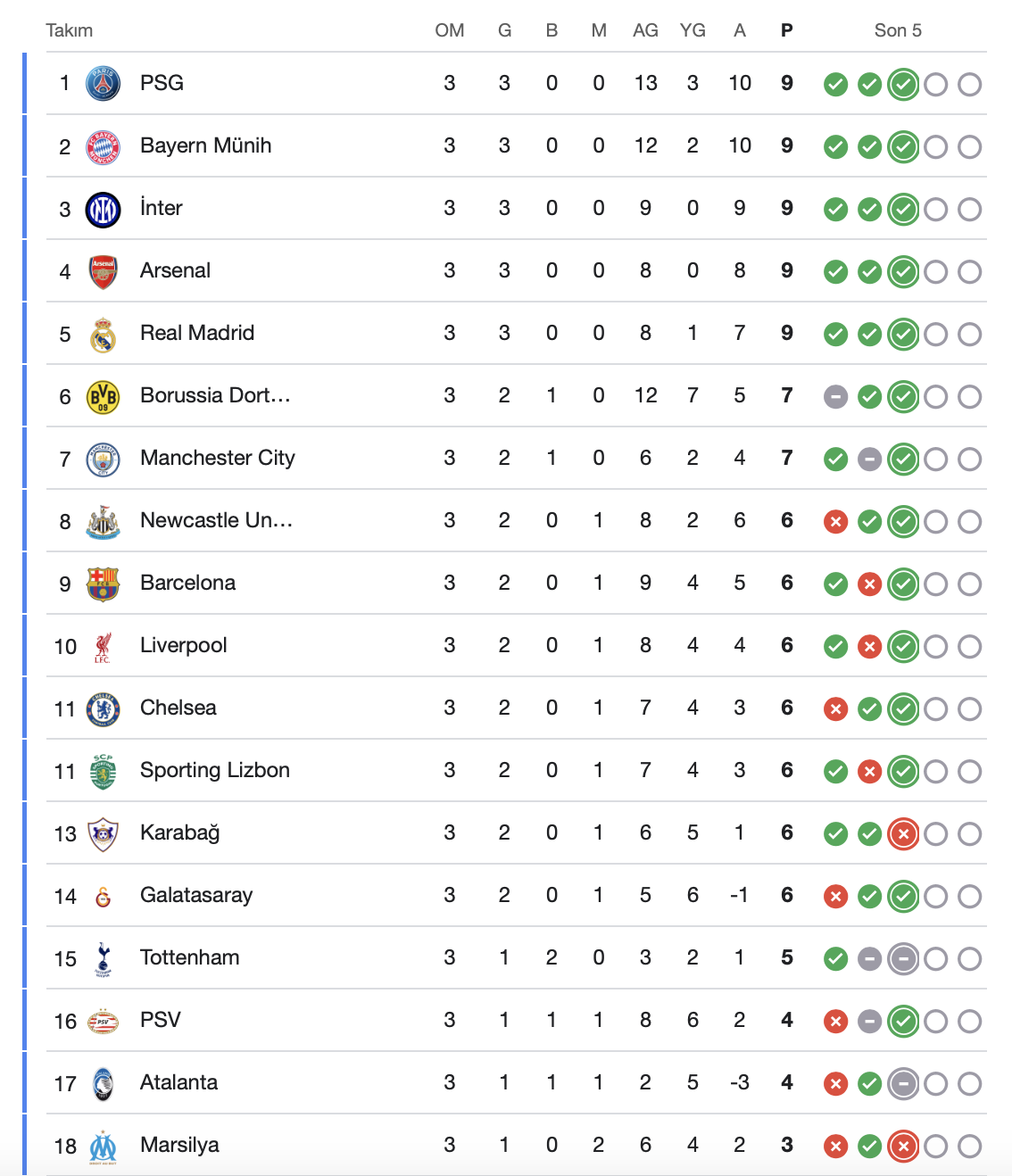Click PSG's last empty upcoming match circle

point(970,85)
